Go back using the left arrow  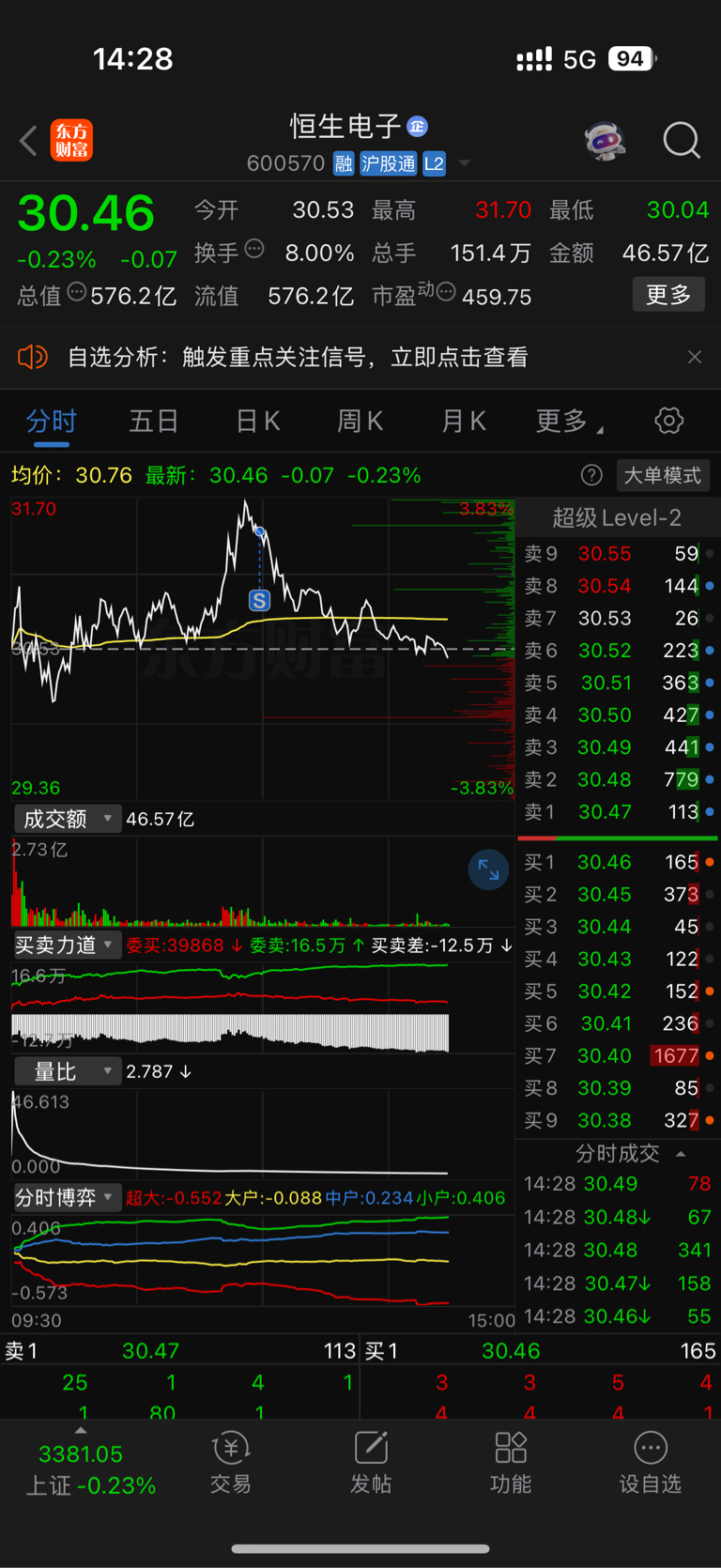tap(28, 142)
